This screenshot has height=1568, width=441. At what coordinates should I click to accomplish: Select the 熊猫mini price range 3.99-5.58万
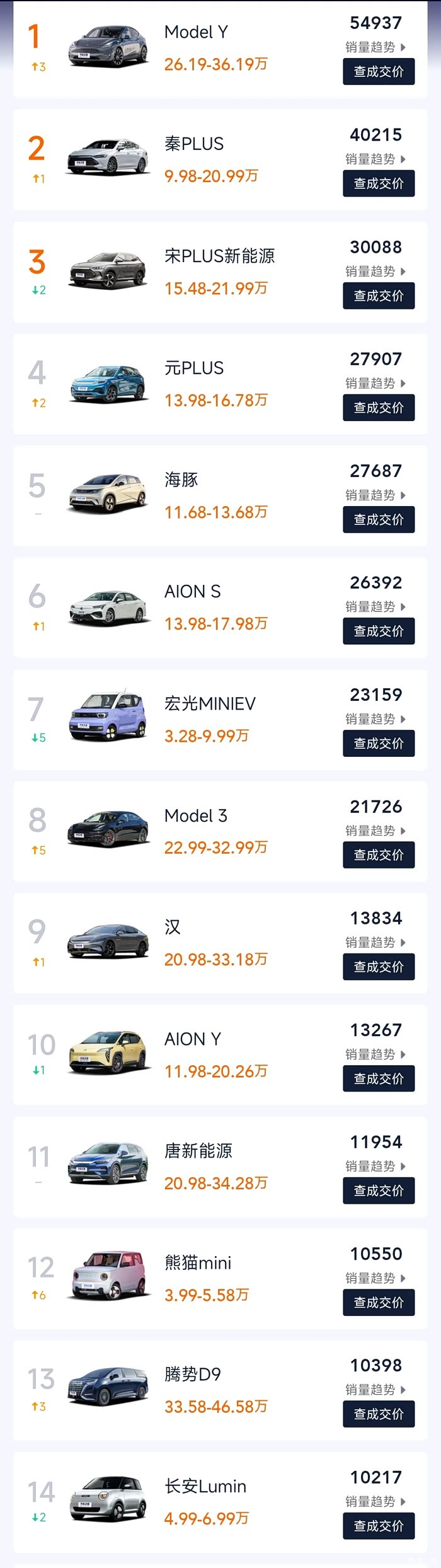(206, 1295)
